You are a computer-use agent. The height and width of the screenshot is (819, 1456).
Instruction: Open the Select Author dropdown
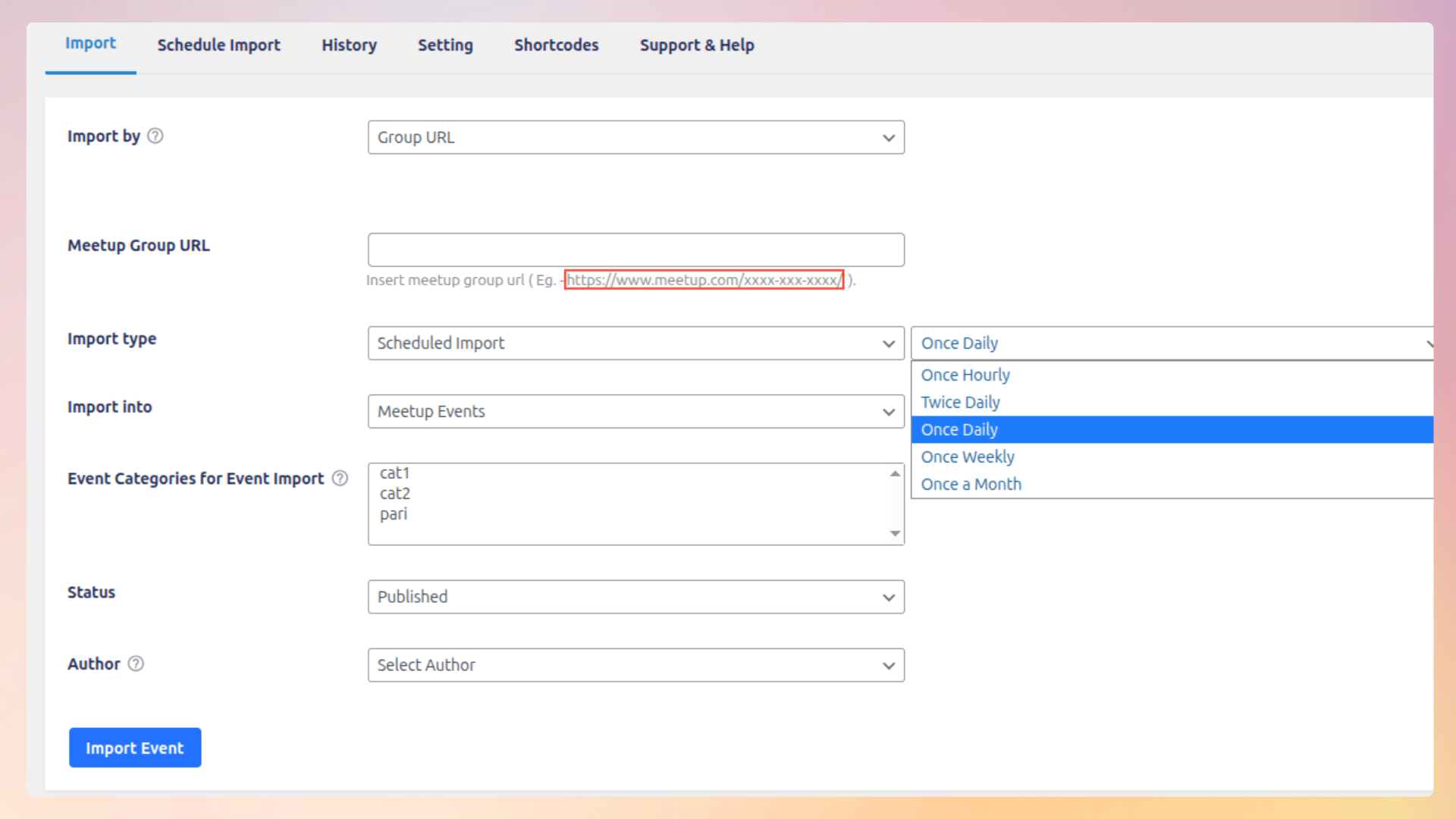635,665
